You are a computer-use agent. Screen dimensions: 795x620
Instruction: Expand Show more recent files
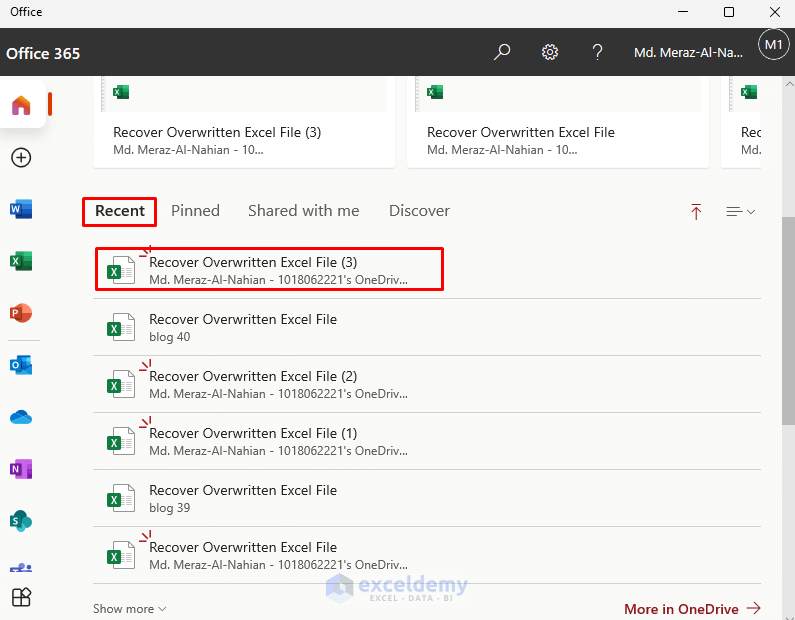129,608
